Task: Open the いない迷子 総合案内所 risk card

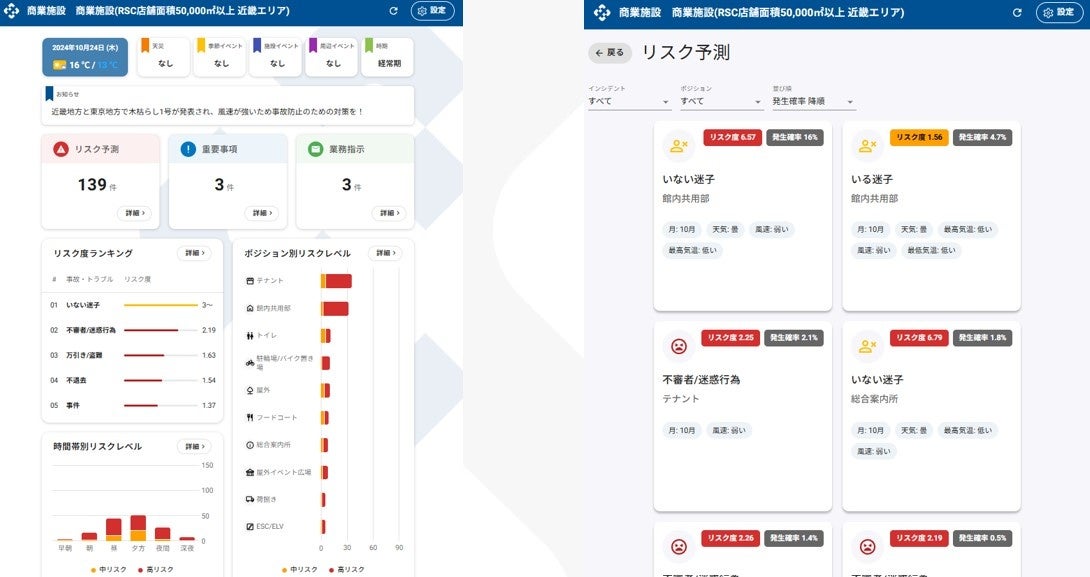Action: tap(932, 416)
